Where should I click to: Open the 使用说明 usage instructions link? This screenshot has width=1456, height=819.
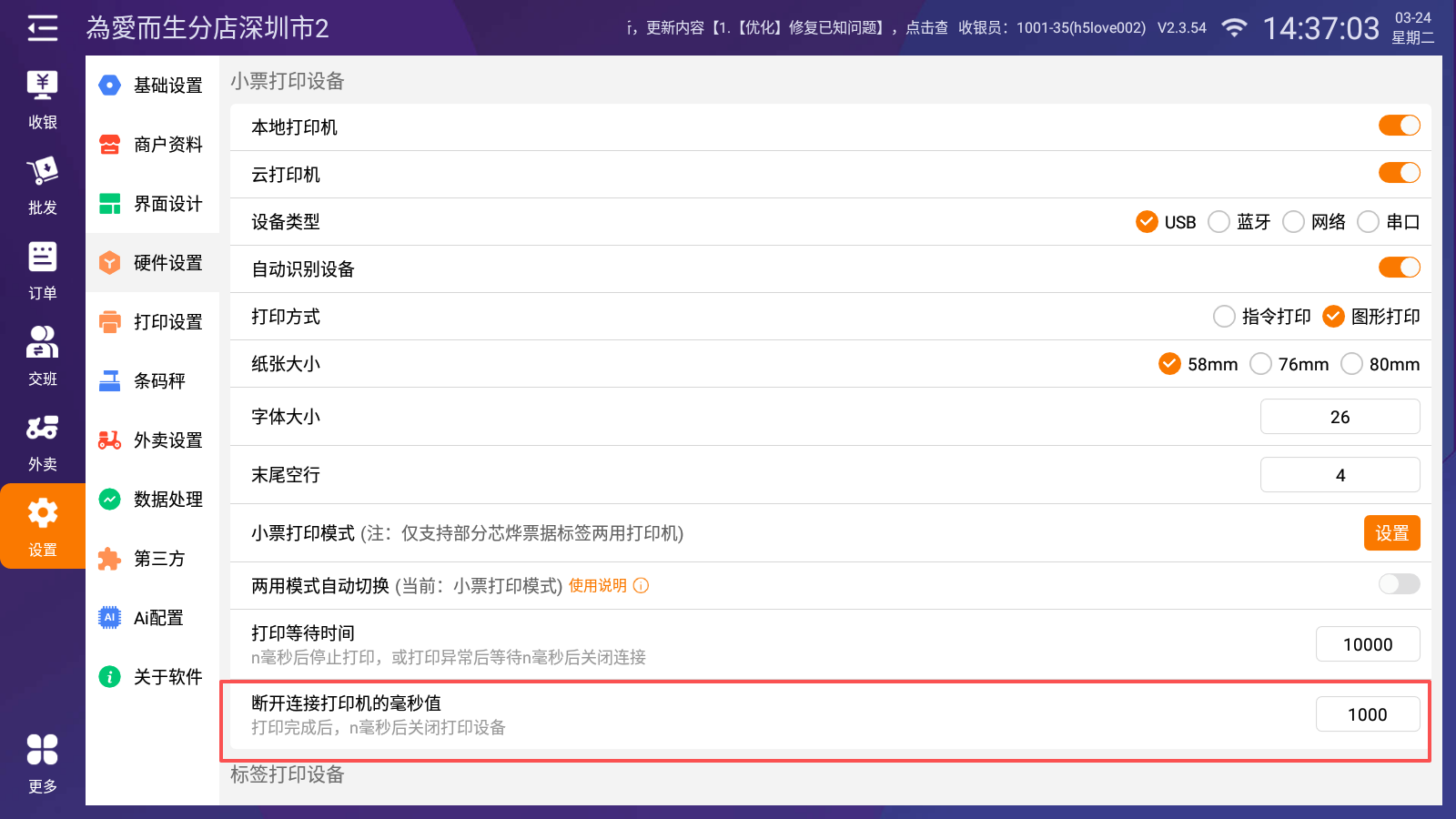pos(598,586)
